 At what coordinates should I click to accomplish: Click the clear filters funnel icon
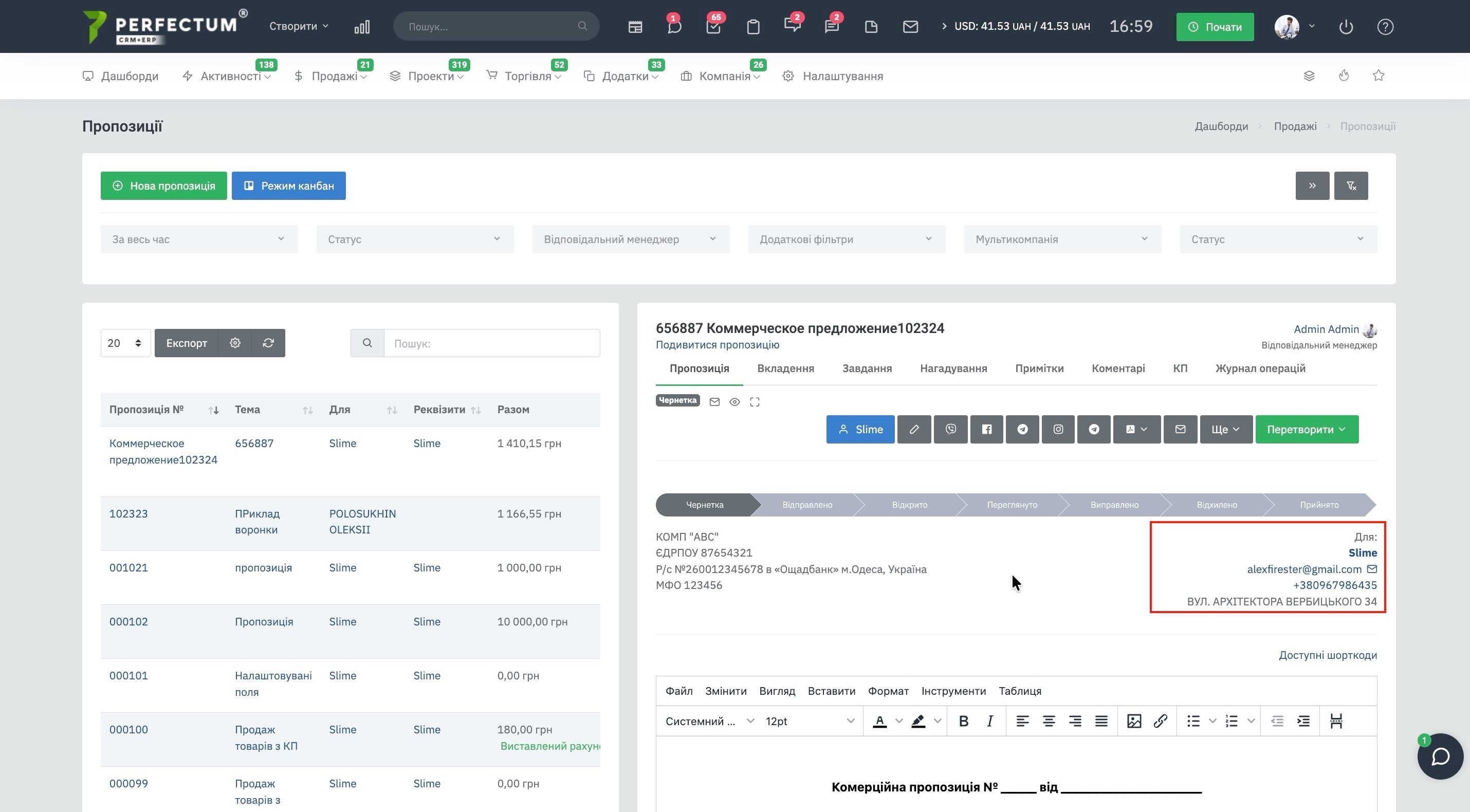[1351, 186]
